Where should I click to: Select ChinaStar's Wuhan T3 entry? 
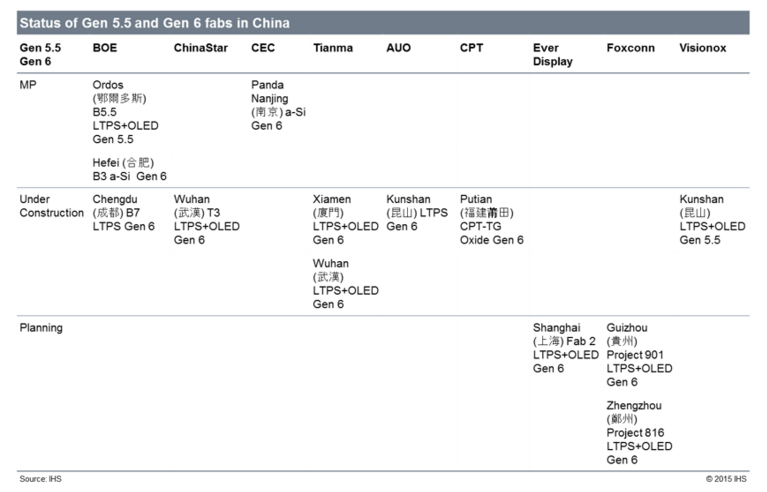pos(206,220)
